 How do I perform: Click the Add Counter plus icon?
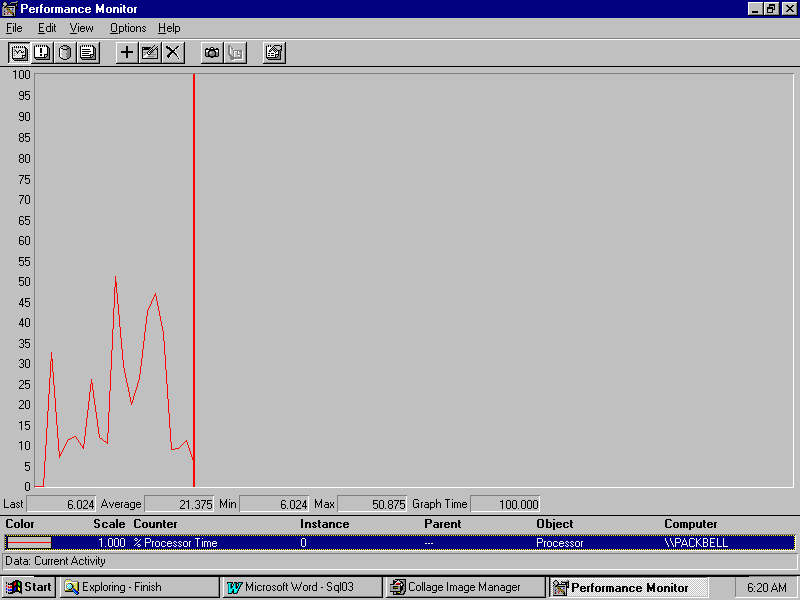[127, 52]
